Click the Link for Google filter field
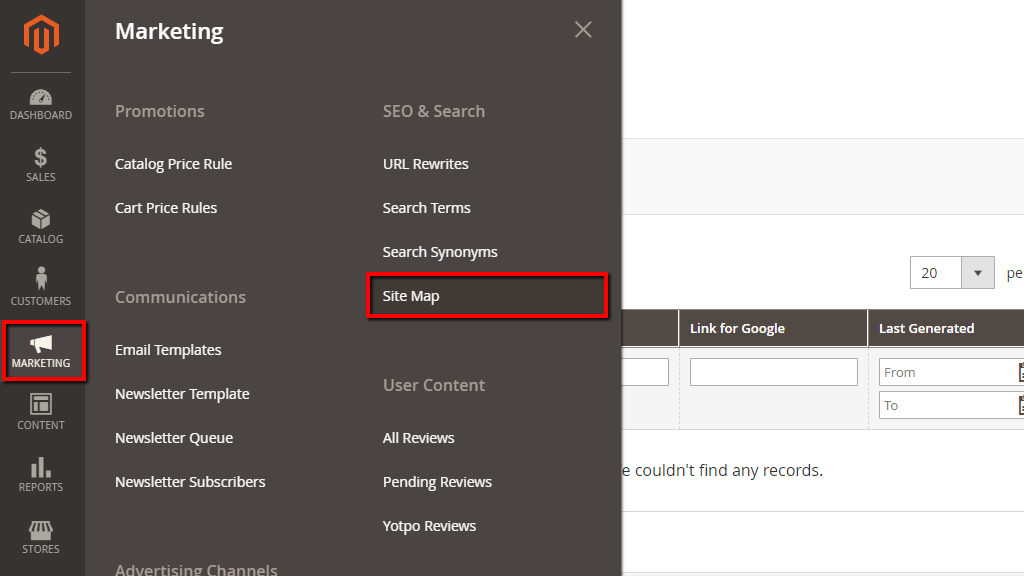 point(773,371)
